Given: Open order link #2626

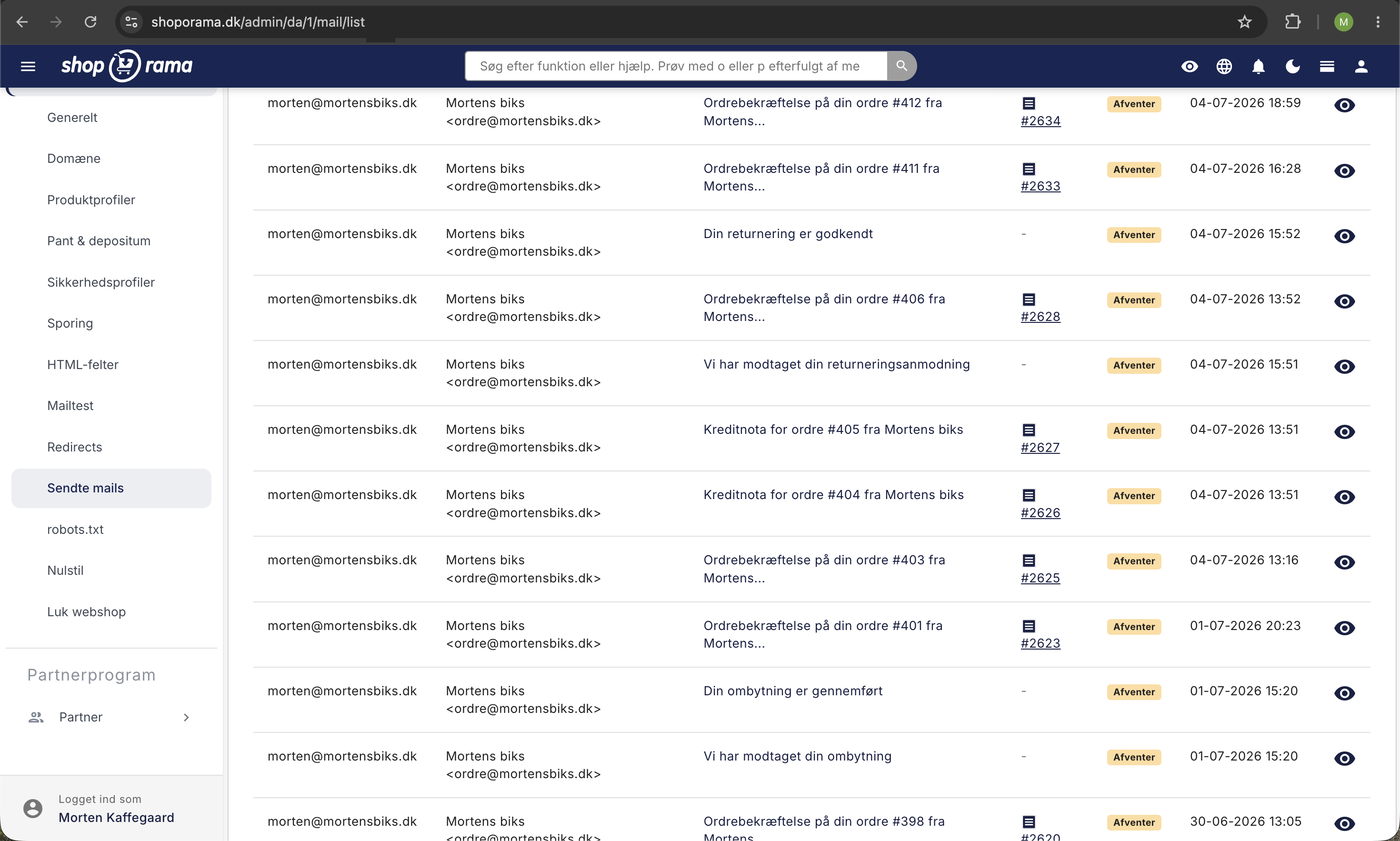Looking at the screenshot, I should click(1040, 513).
